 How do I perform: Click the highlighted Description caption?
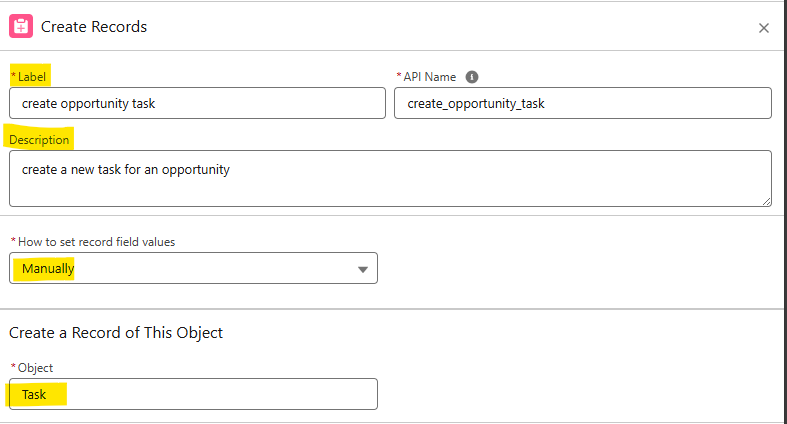click(39, 140)
